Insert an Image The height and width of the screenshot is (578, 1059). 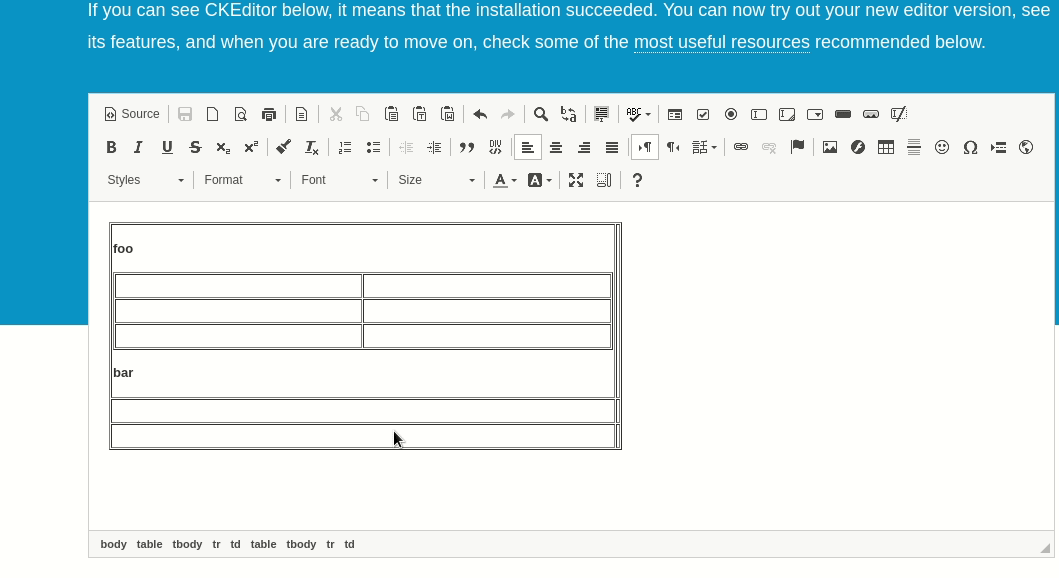[x=830, y=147]
